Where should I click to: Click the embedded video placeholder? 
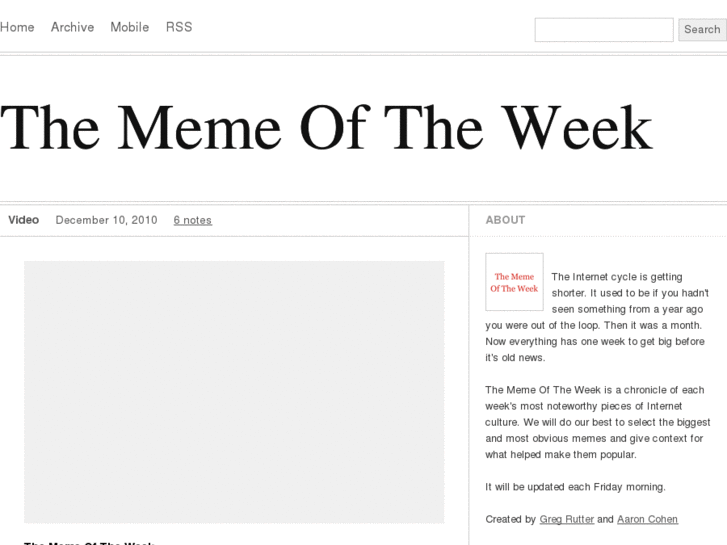tap(234, 392)
